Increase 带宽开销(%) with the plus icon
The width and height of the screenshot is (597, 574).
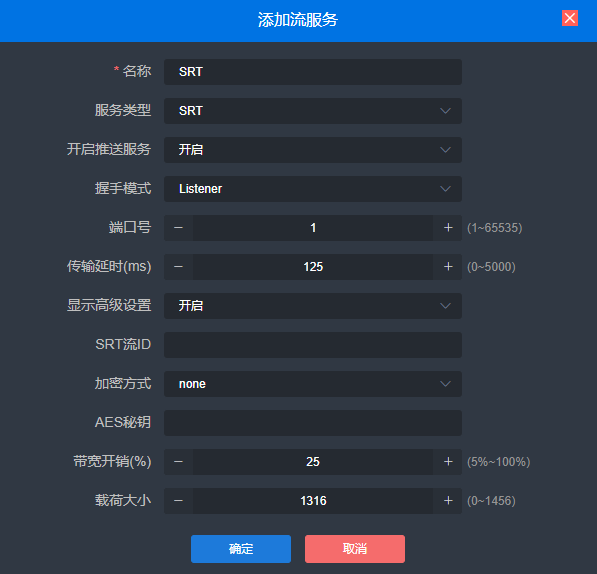tap(448, 462)
